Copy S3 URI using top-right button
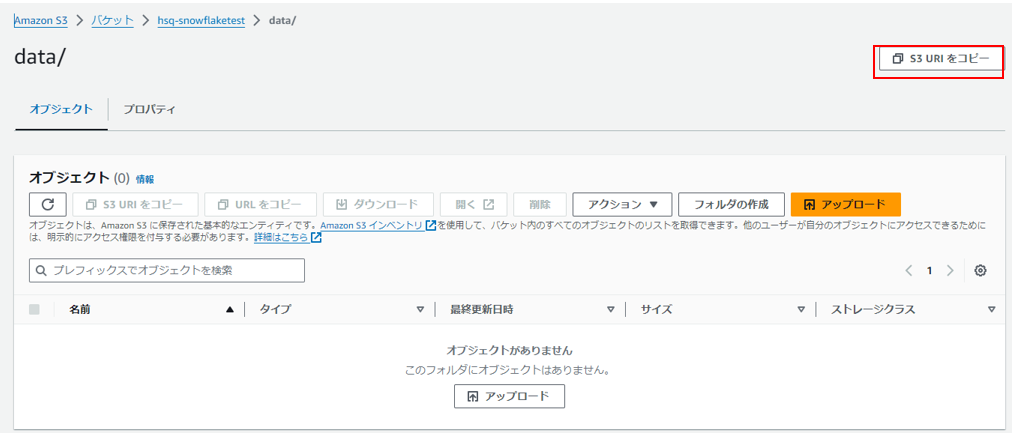This screenshot has height=433, width=1014. pos(941,59)
